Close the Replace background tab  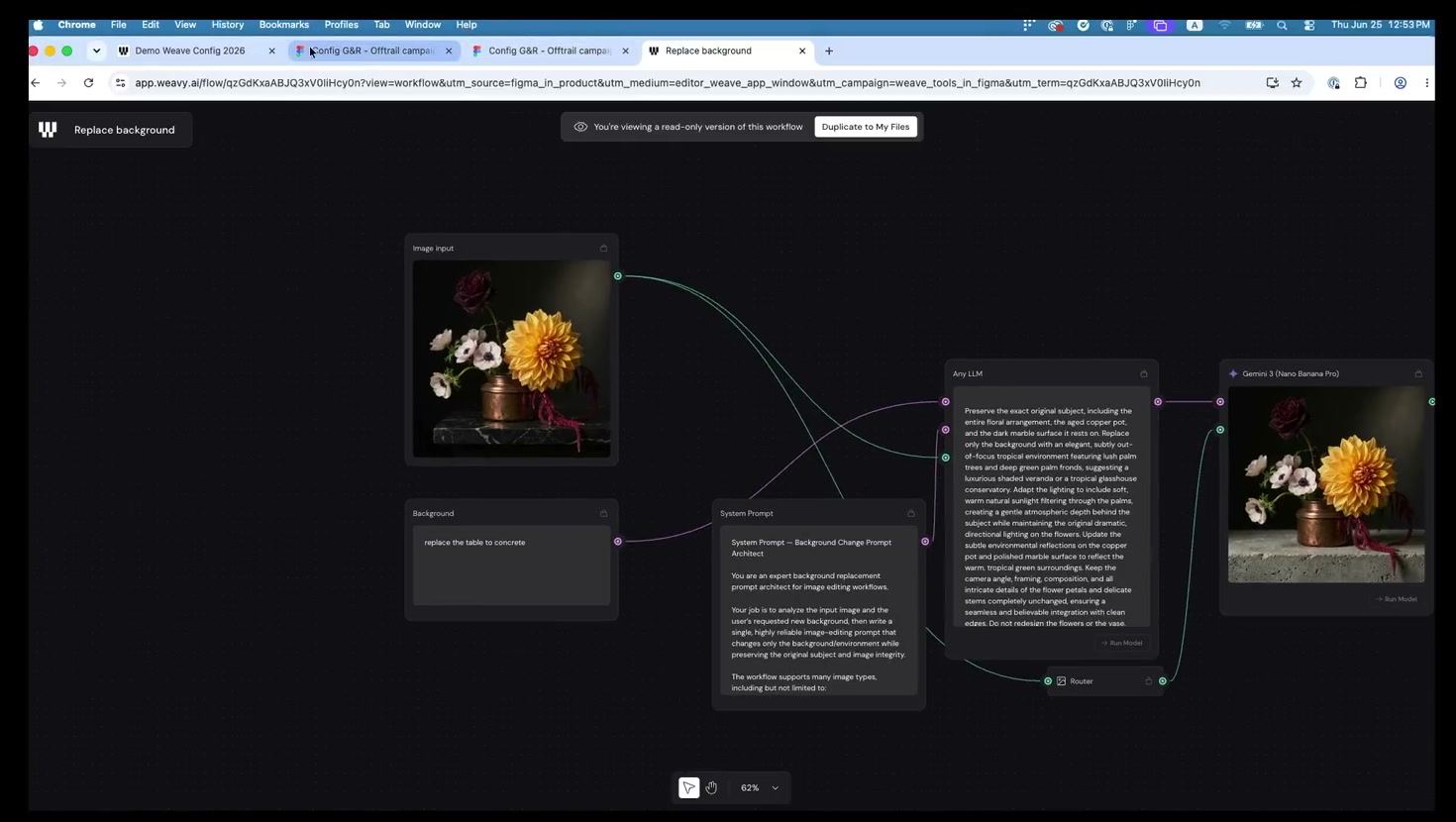[x=802, y=51]
